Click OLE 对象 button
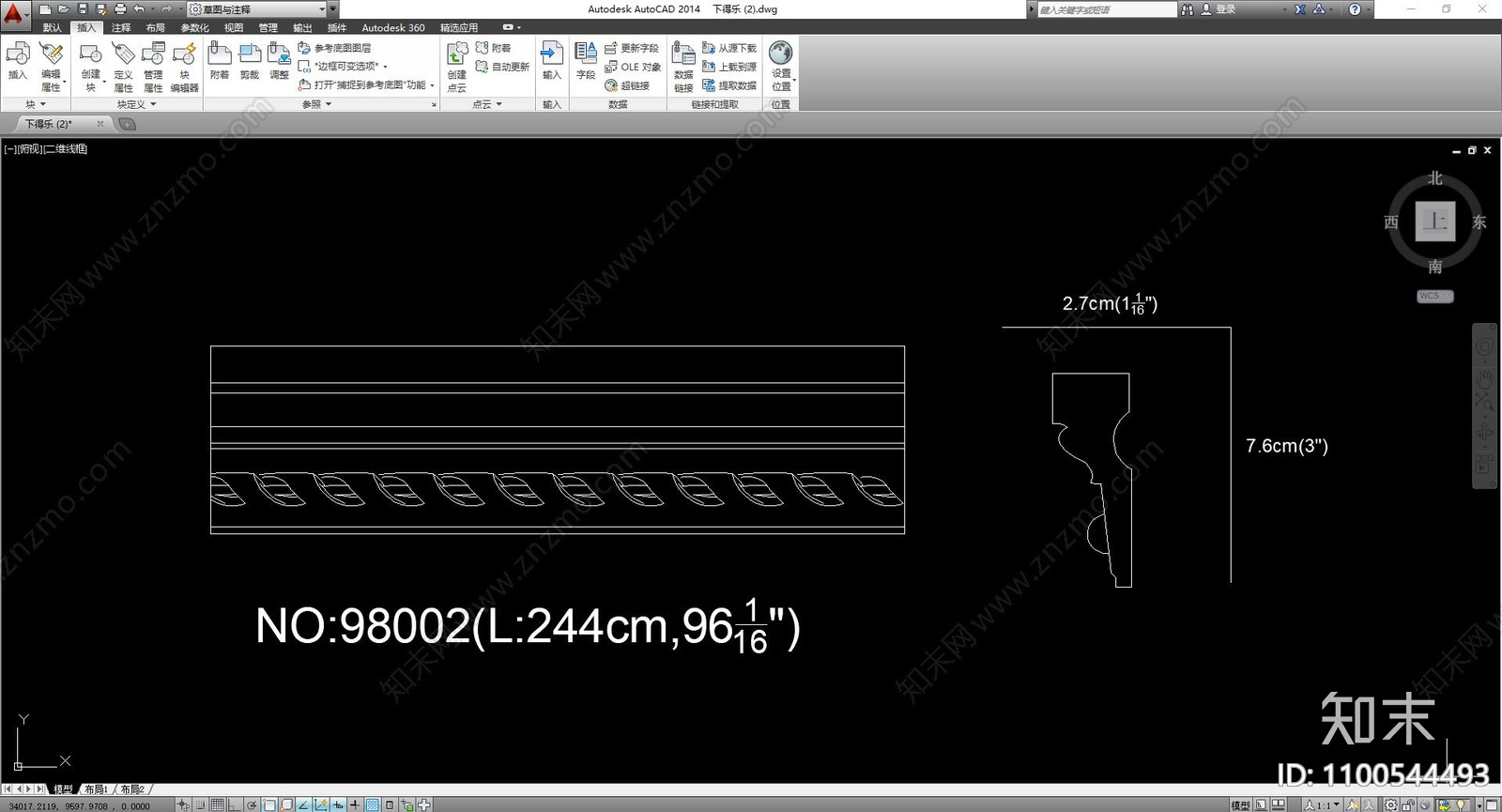Viewport: 1502px width, 812px height. (633, 67)
